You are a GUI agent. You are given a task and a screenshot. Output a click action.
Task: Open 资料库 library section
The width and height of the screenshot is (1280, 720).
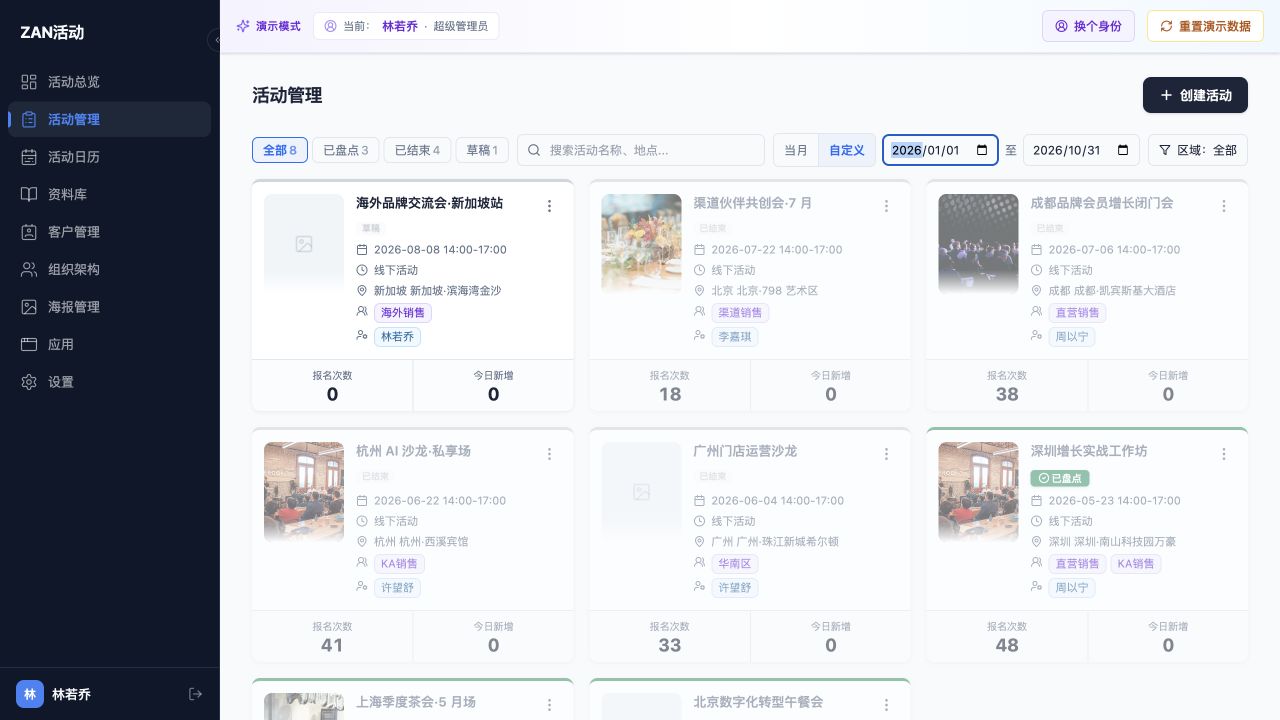click(109, 194)
